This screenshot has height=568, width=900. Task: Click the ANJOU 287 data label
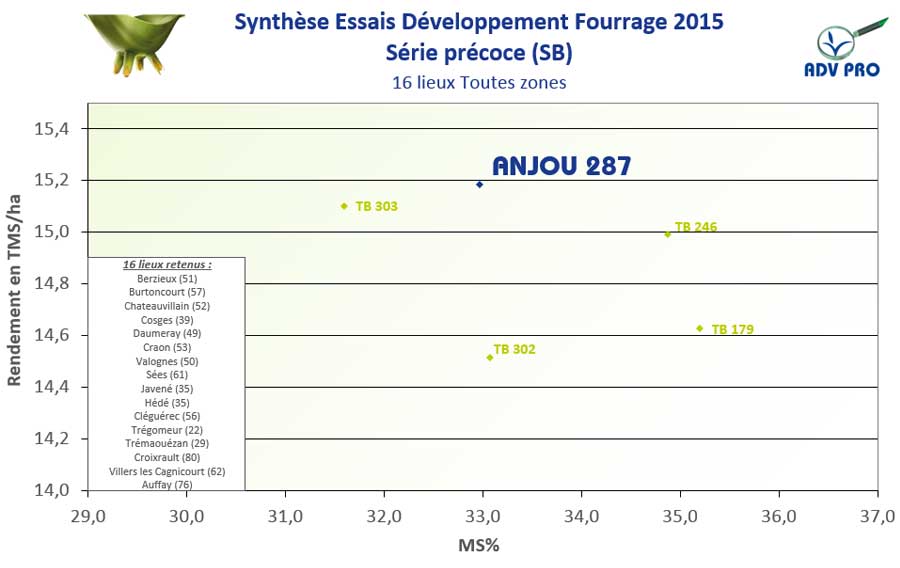(561, 166)
